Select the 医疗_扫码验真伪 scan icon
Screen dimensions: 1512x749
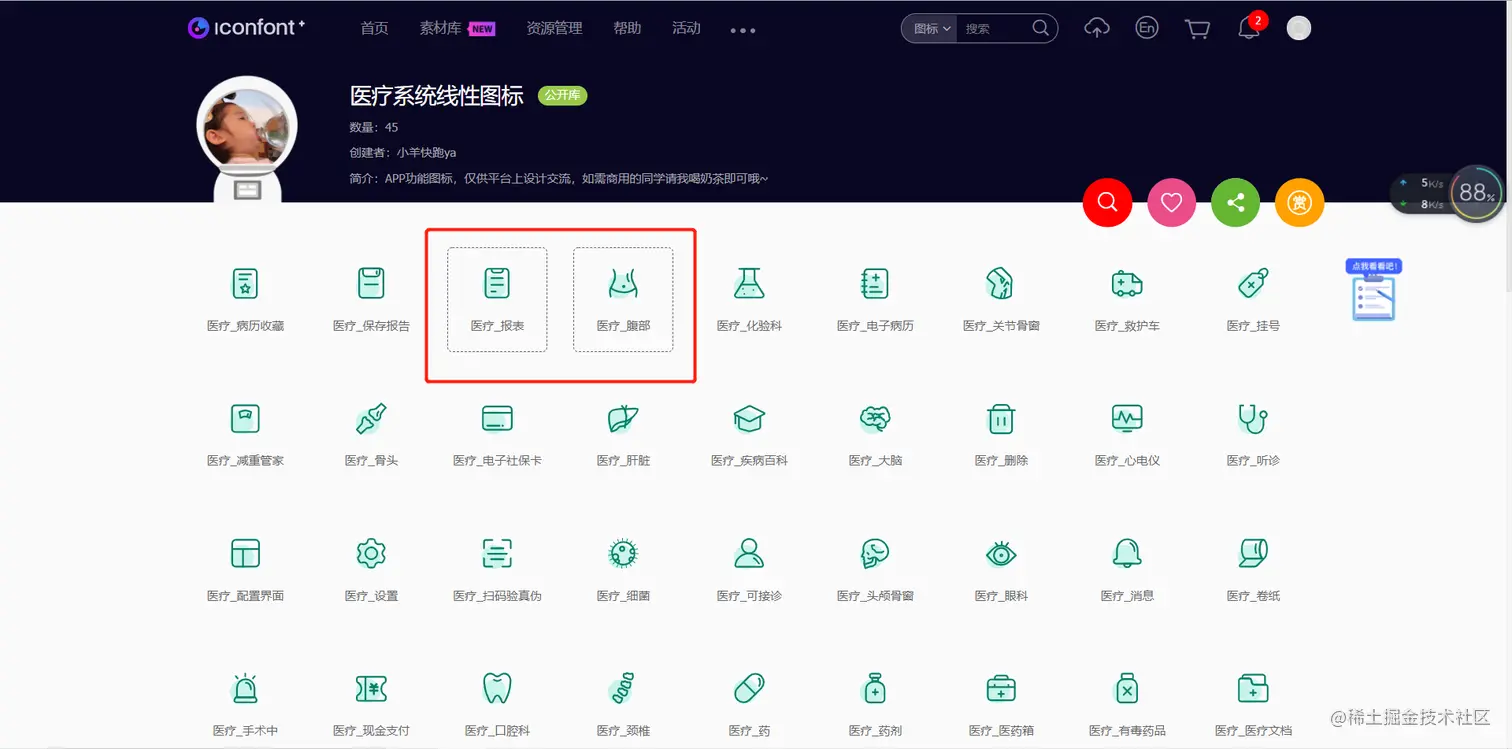497,554
